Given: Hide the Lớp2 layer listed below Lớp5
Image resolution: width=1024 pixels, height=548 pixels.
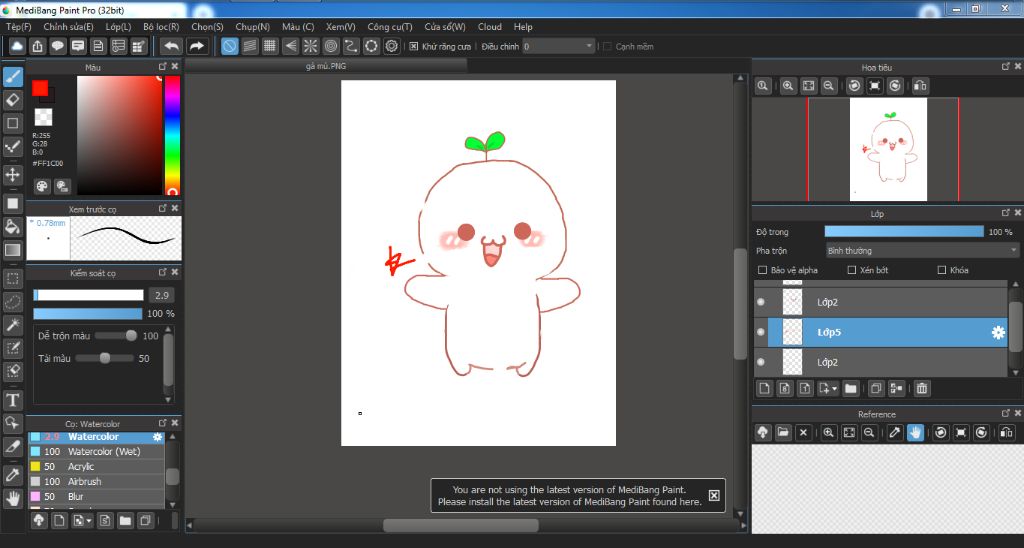Looking at the screenshot, I should (x=761, y=362).
